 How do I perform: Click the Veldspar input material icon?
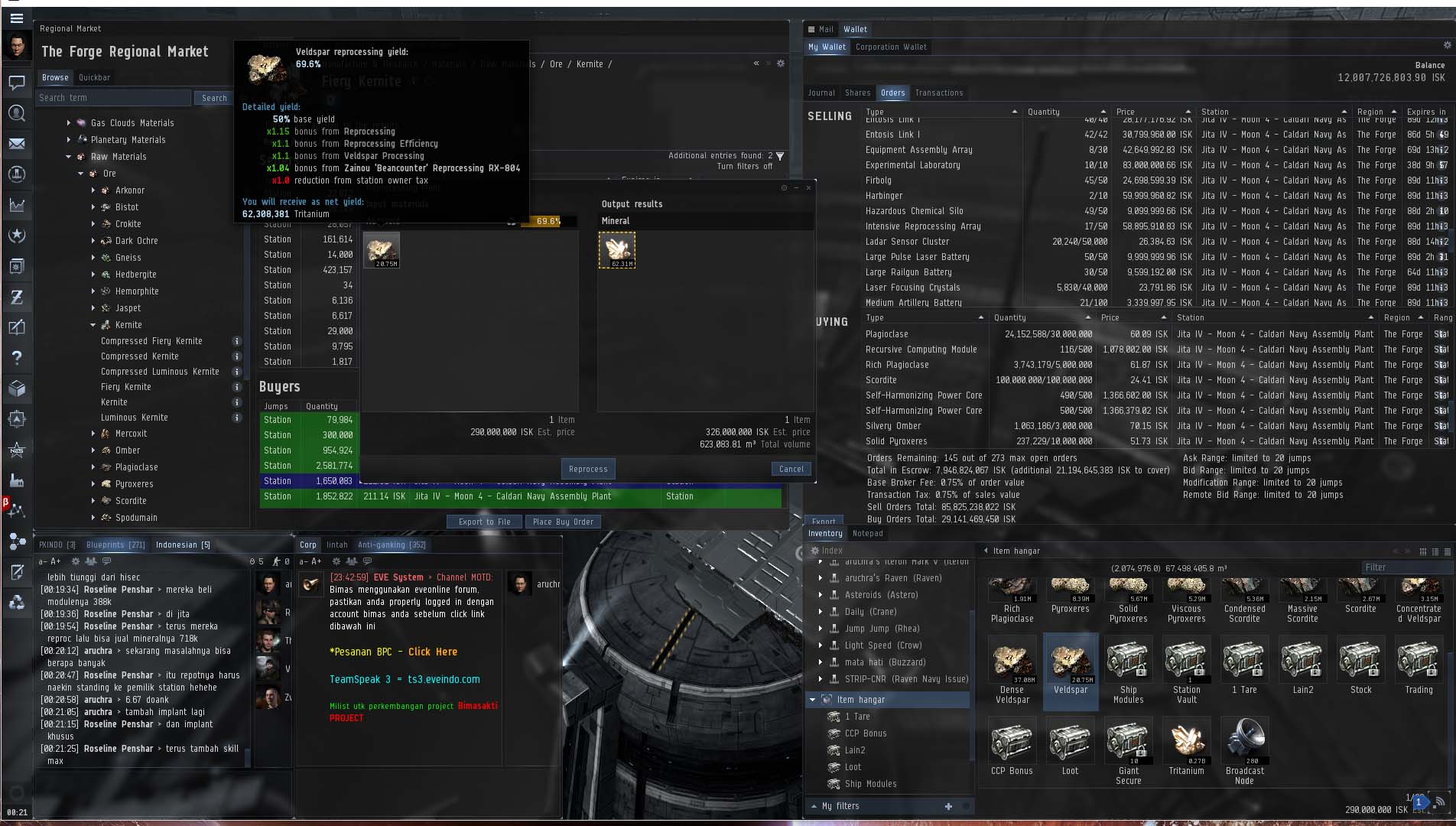(x=382, y=250)
